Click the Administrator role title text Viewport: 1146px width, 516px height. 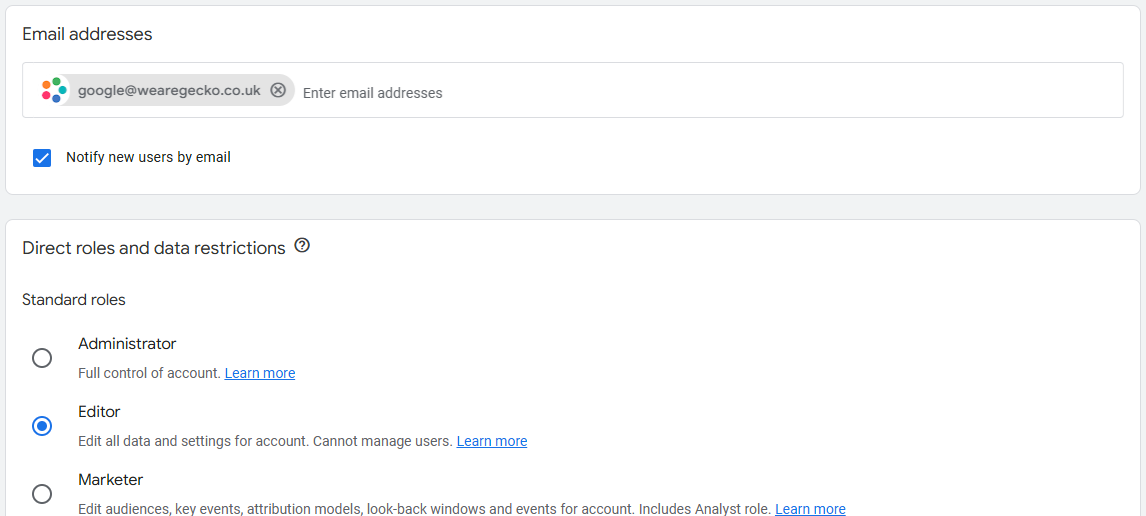(x=127, y=344)
